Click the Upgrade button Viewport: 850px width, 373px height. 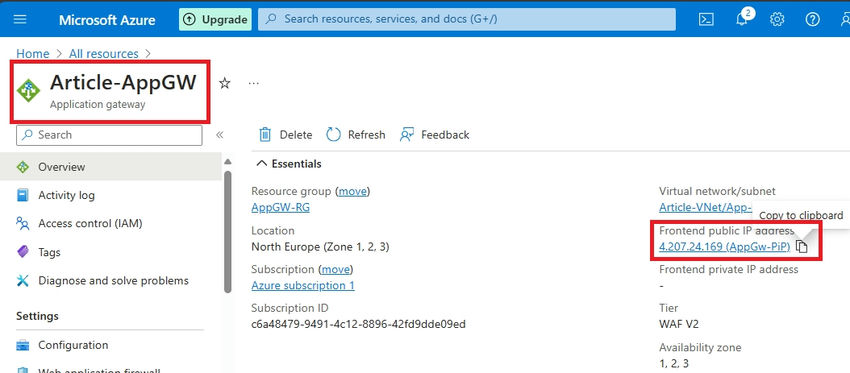(216, 20)
